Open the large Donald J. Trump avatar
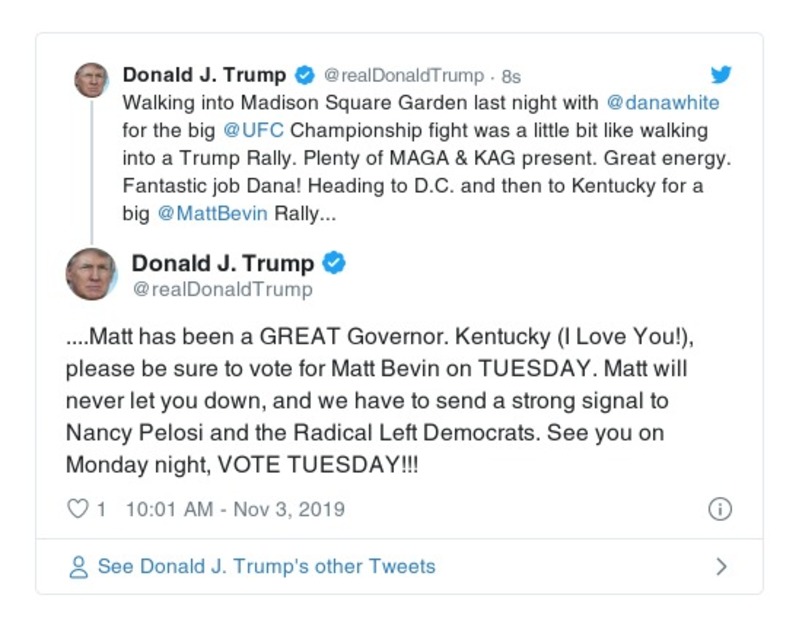The width and height of the screenshot is (799, 630). coord(91,274)
